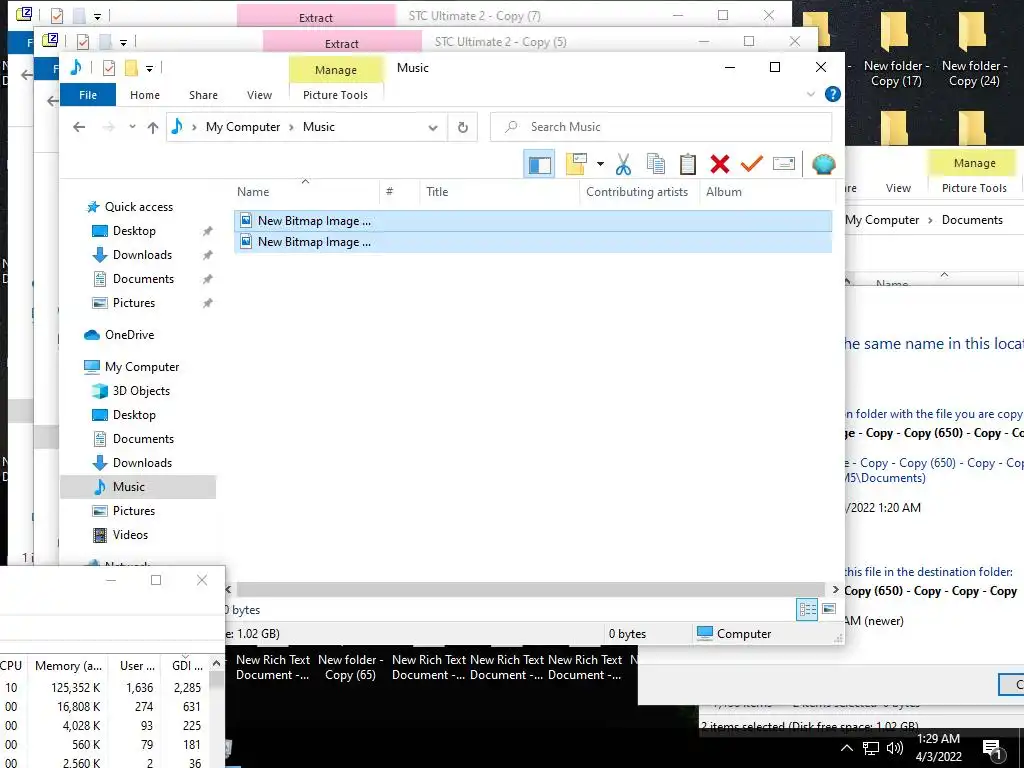Go up one folder level
The height and width of the screenshot is (768, 1024).
(153, 127)
